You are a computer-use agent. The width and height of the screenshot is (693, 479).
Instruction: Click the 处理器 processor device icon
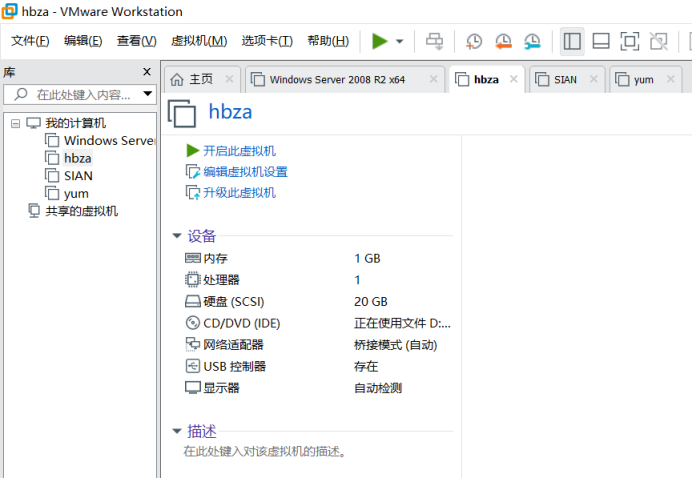tap(193, 279)
